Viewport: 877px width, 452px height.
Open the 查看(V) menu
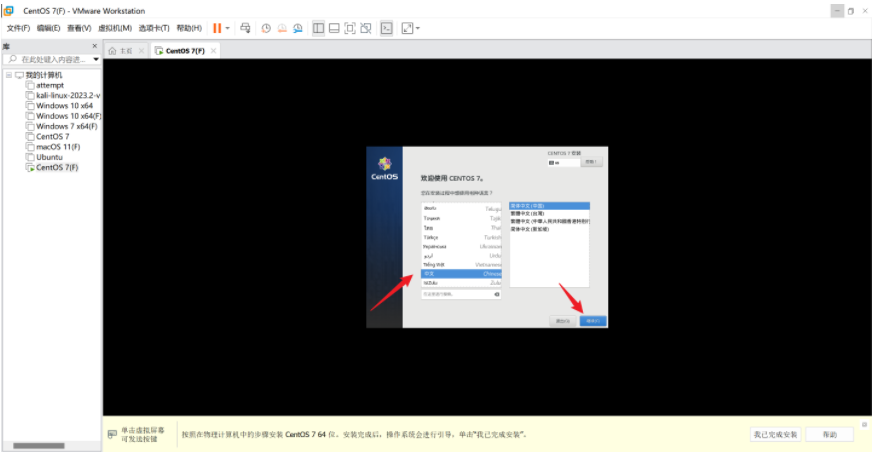tap(79, 28)
